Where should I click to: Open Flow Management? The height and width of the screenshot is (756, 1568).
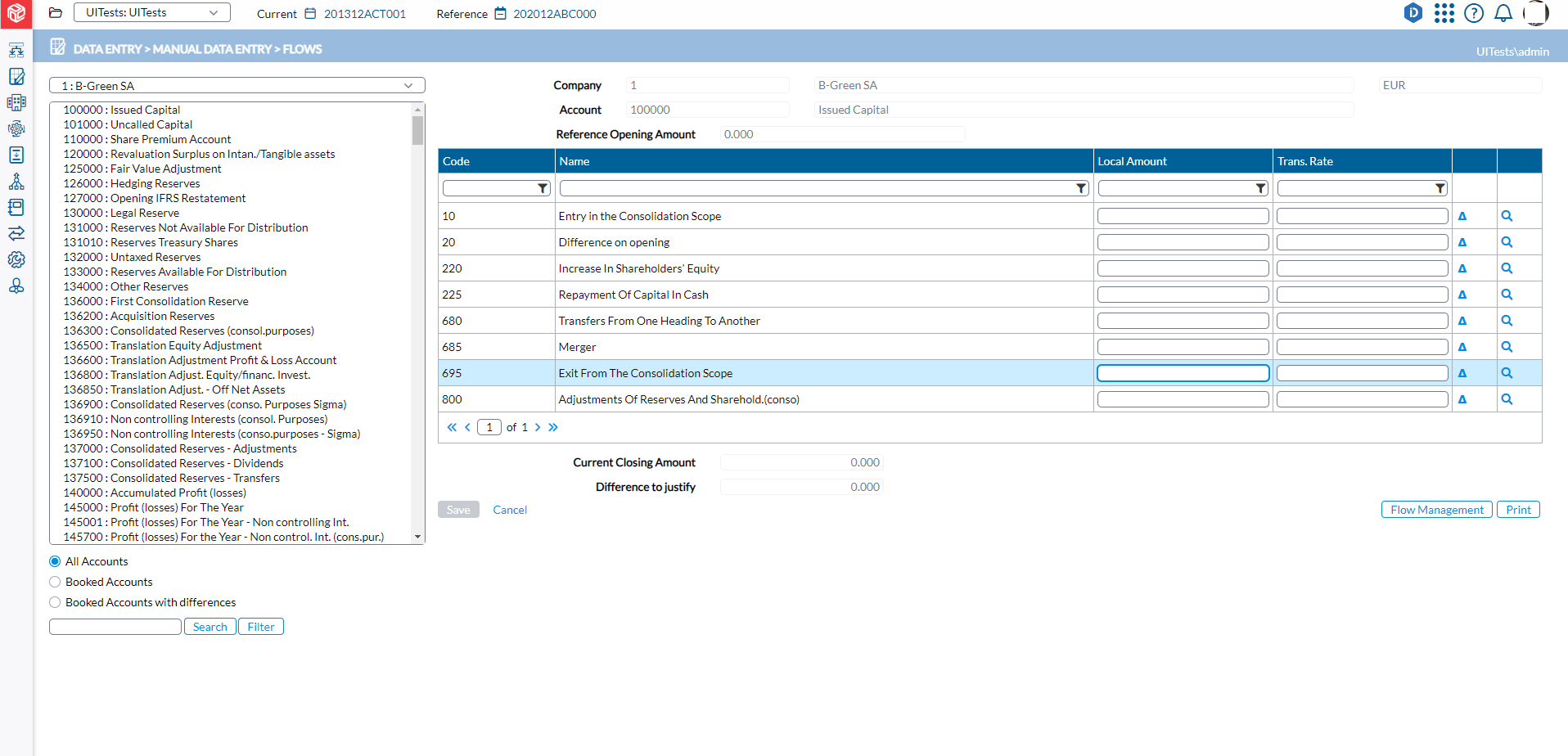(x=1437, y=510)
